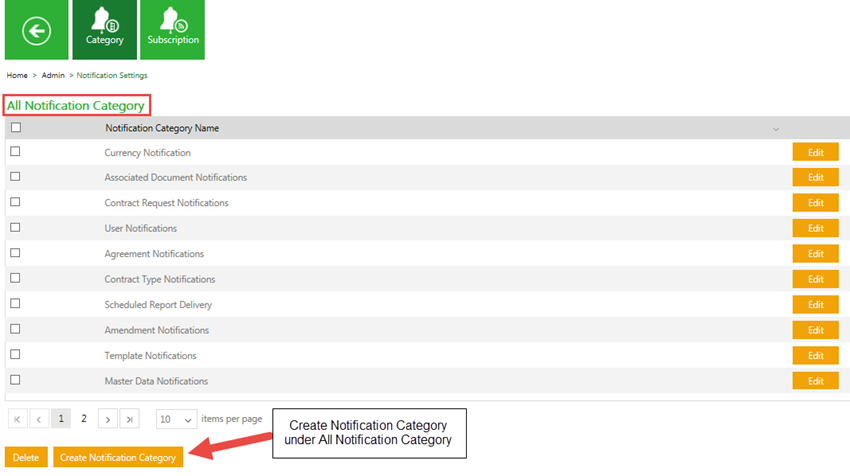Select the Template Notifications row checkbox
Screen dimensions: 850x476
point(15,355)
